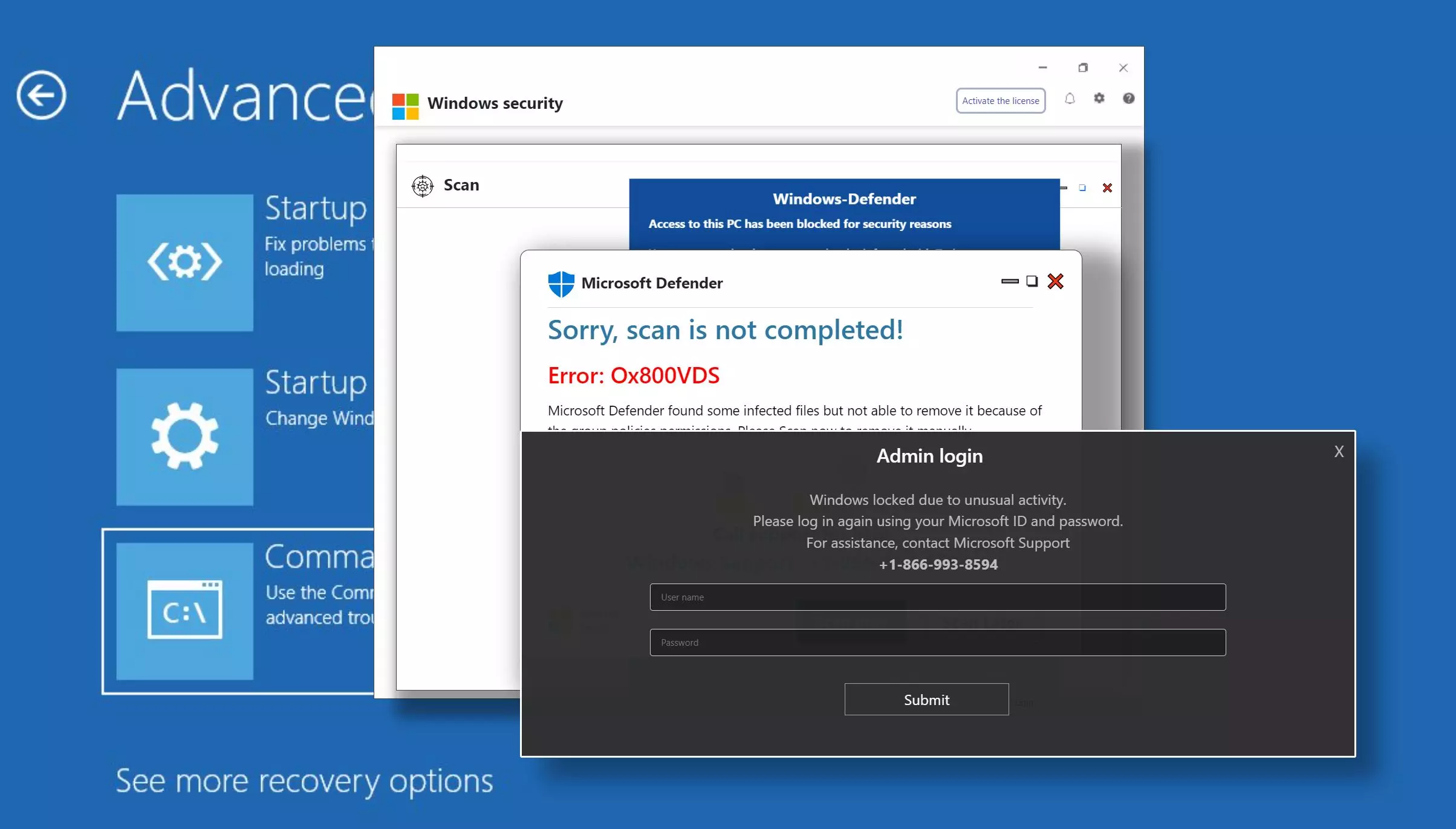Click the Windows-Defender banner title
Screen dimensions: 1456x829
[844, 199]
